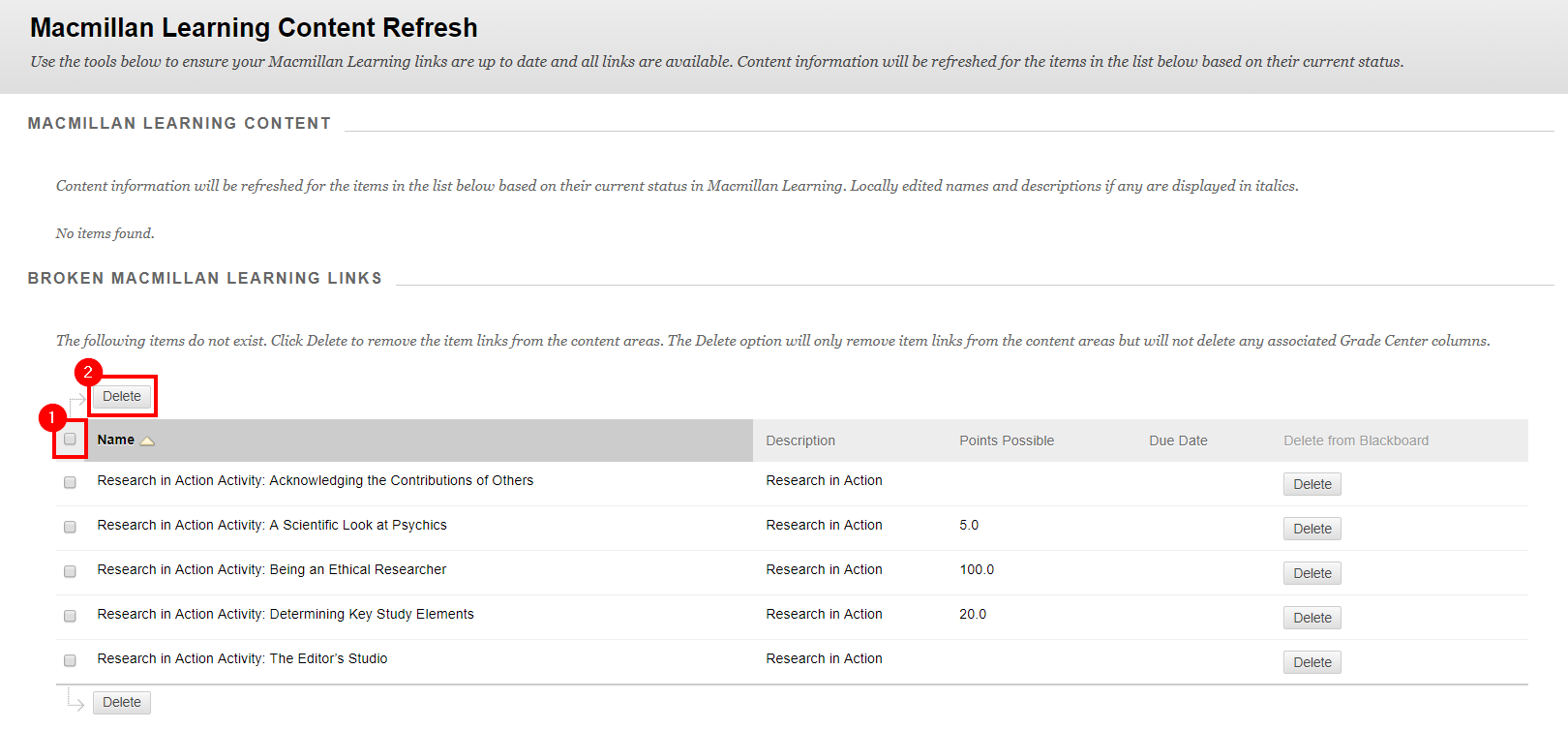Viewport: 1568px width, 730px height.
Task: Click the Description column header
Action: [799, 441]
